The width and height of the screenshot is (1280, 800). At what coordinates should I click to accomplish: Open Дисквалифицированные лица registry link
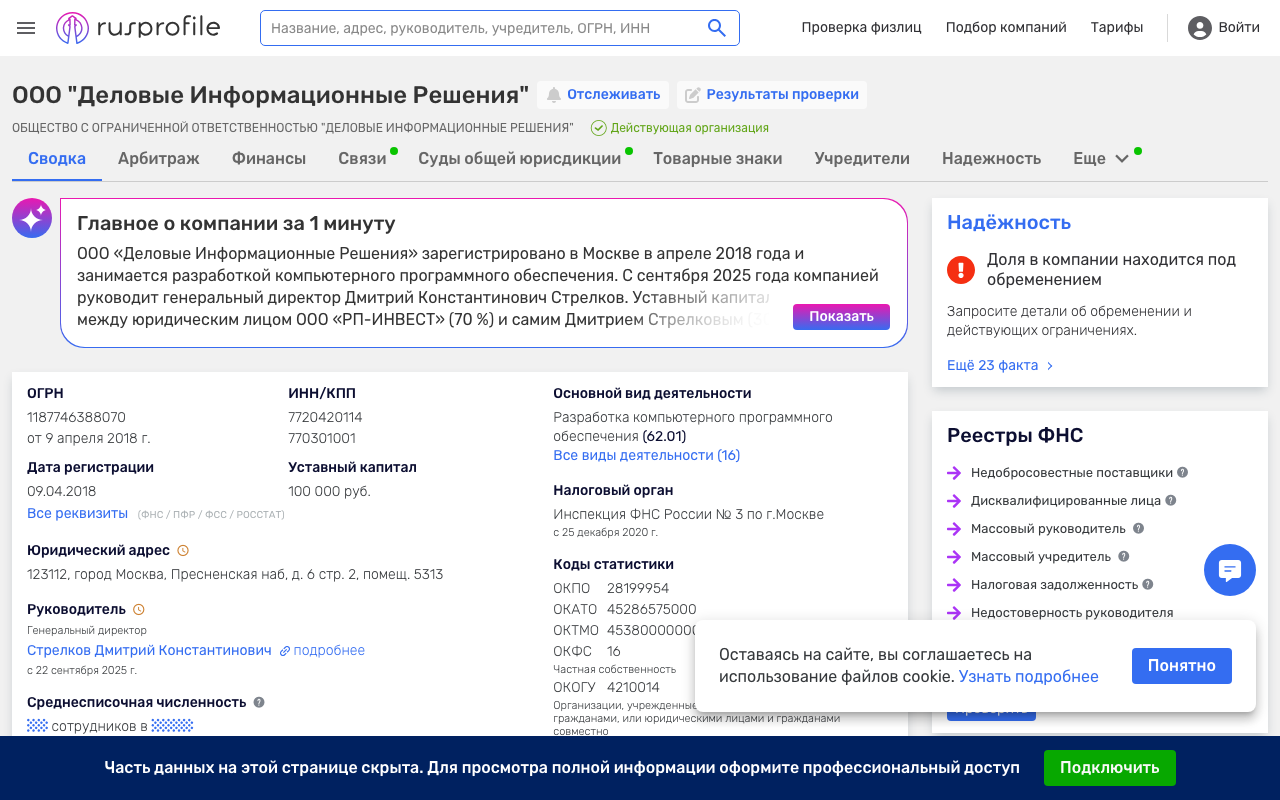[1066, 500]
